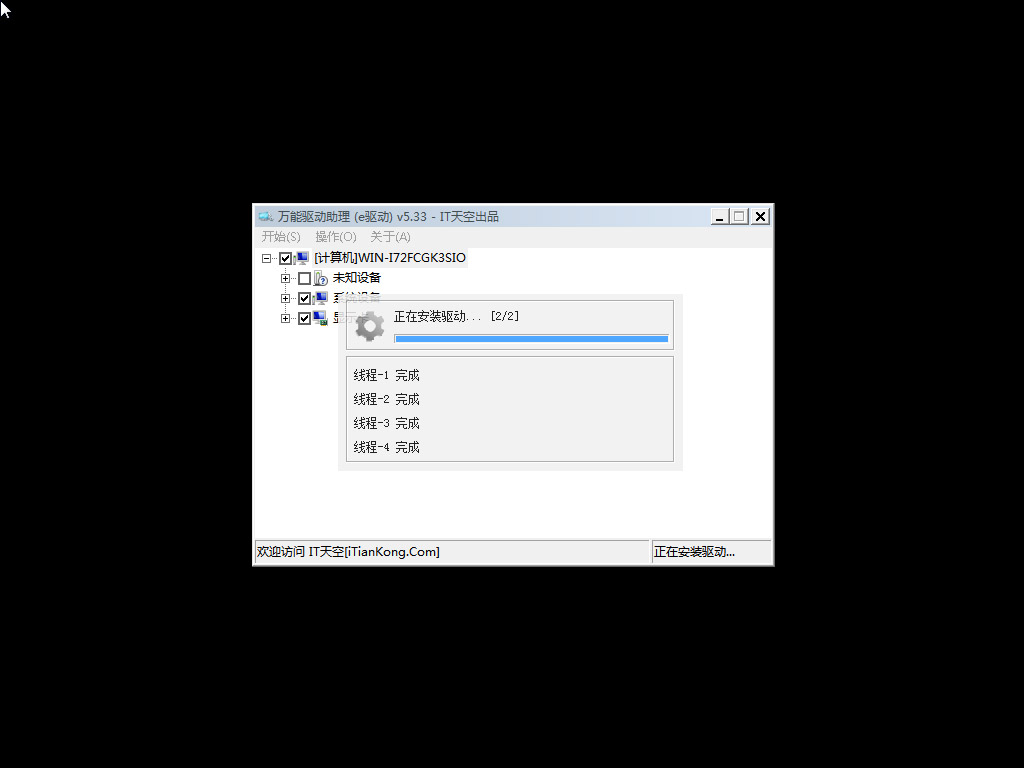Expand the 系统设备 tree node

point(285,298)
